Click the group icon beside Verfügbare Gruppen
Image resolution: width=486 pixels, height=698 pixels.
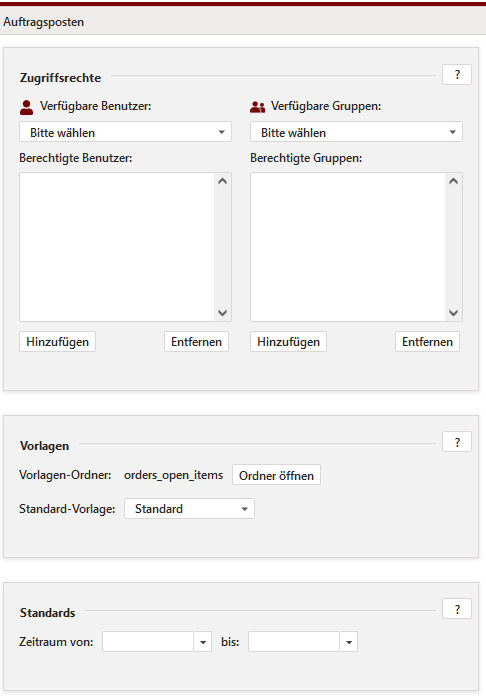(257, 107)
